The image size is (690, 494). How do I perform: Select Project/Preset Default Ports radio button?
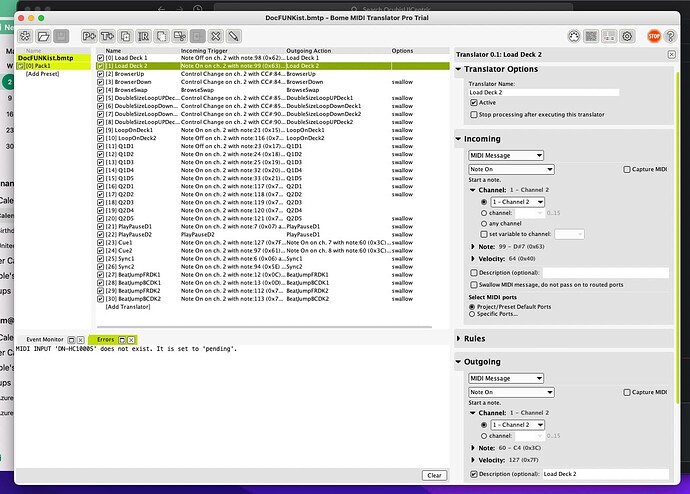tap(472, 307)
